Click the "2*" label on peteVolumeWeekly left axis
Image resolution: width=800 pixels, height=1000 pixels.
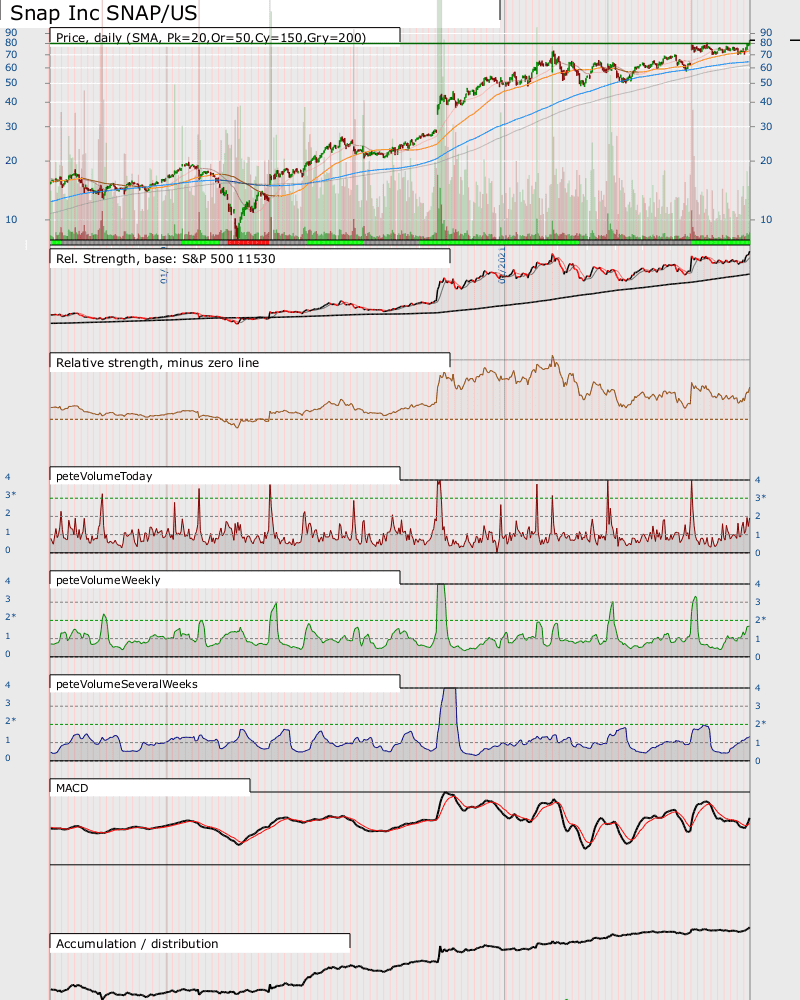pyautogui.click(x=11, y=617)
